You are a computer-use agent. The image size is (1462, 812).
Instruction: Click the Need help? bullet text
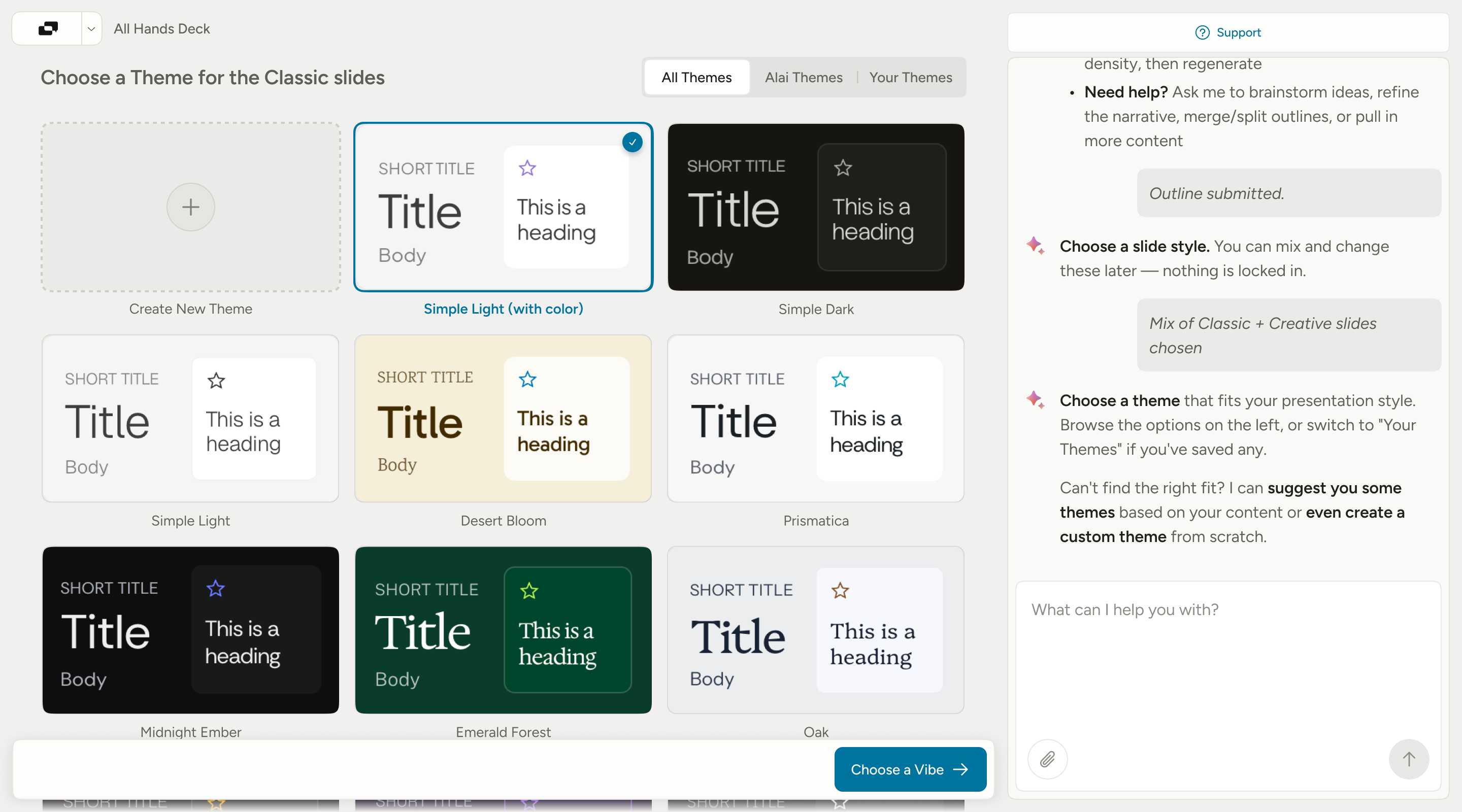pos(1251,116)
